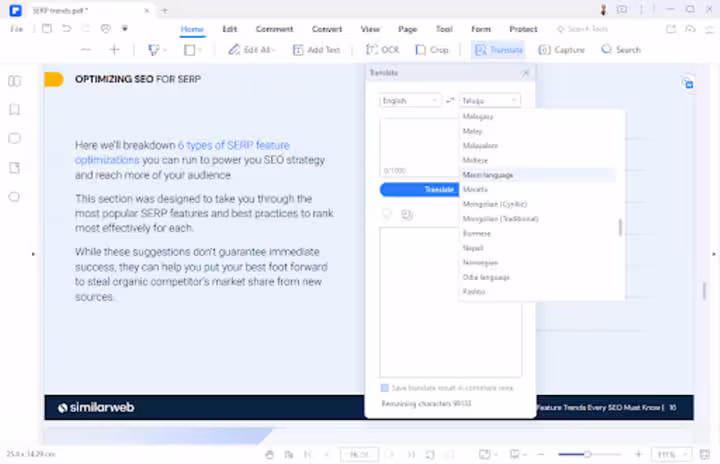Viewport: 720px width, 464px height.
Task: Open the Form tab
Action: (x=481, y=29)
